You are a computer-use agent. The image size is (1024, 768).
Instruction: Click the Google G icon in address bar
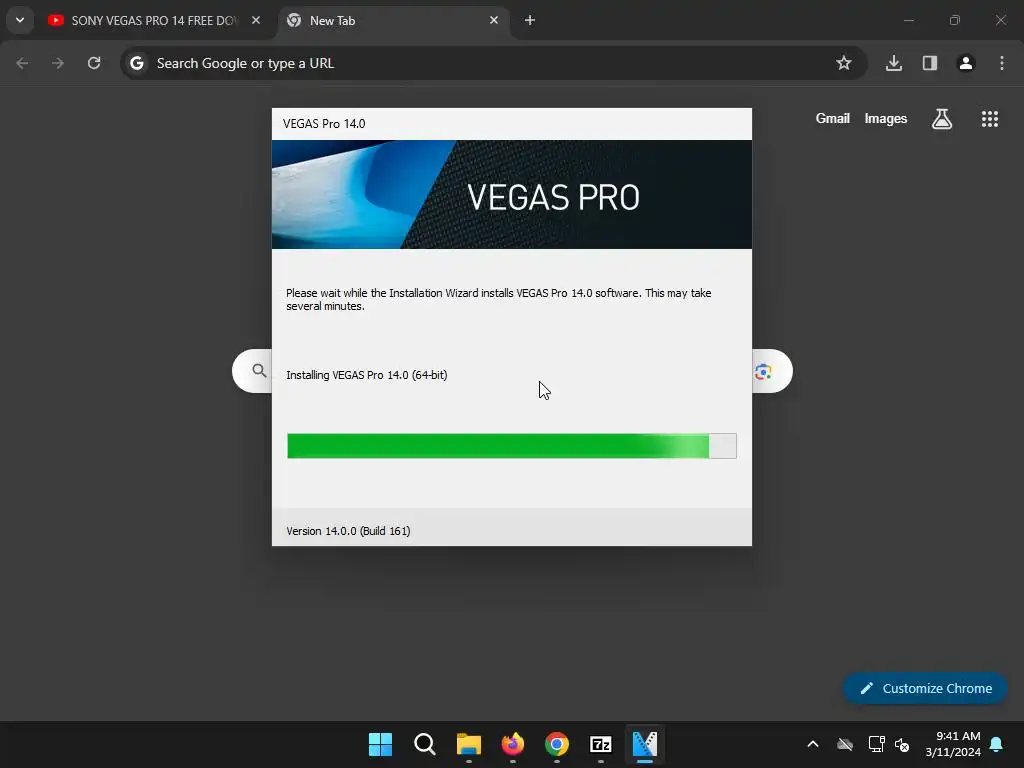(x=136, y=63)
